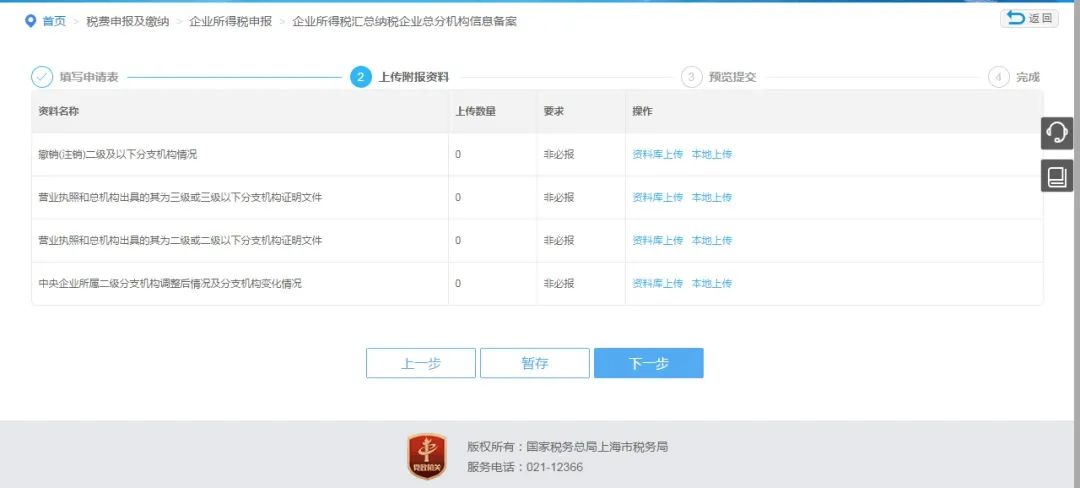Screen dimensions: 1080x488
Task: Click 非必报 in the 中央企业 row
Action: 559,284
